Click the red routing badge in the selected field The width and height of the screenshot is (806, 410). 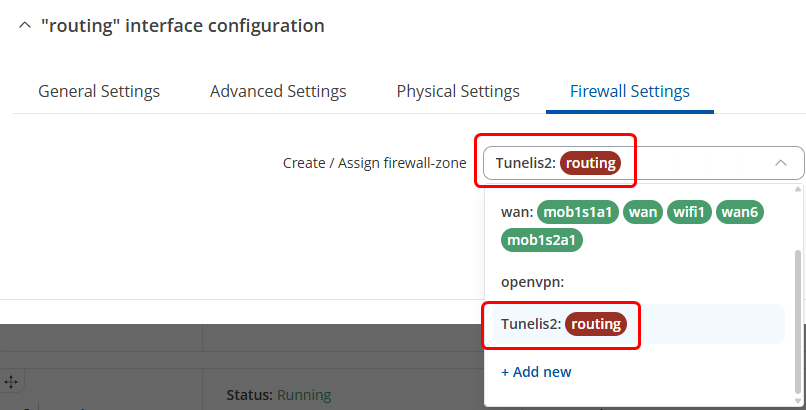[590, 163]
